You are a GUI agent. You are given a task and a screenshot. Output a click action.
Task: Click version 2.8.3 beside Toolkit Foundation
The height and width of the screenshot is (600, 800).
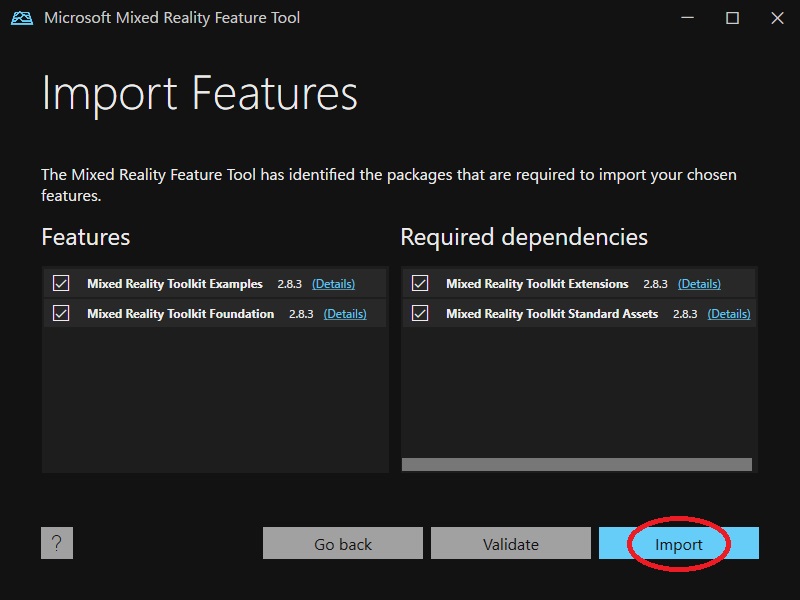301,314
